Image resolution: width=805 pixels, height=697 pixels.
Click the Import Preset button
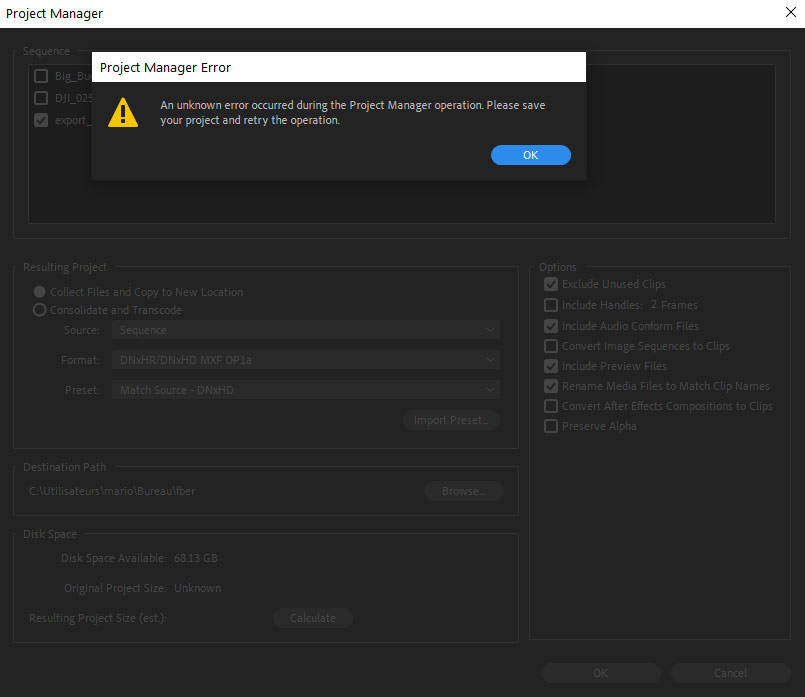coord(450,420)
